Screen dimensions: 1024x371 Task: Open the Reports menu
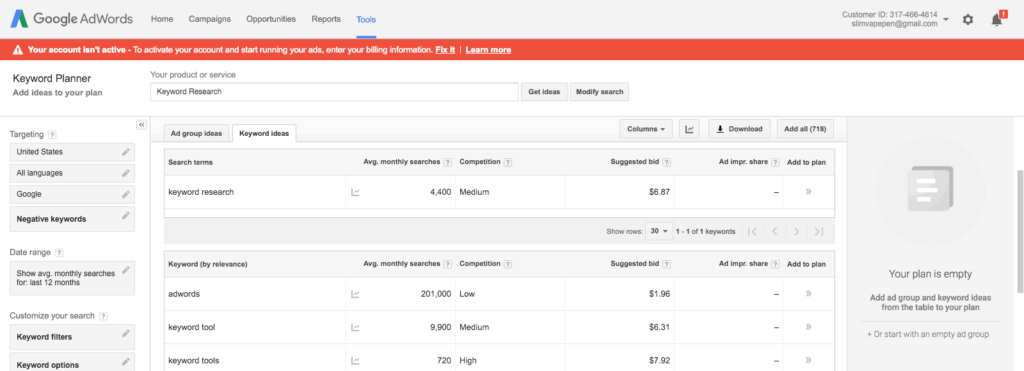326,19
